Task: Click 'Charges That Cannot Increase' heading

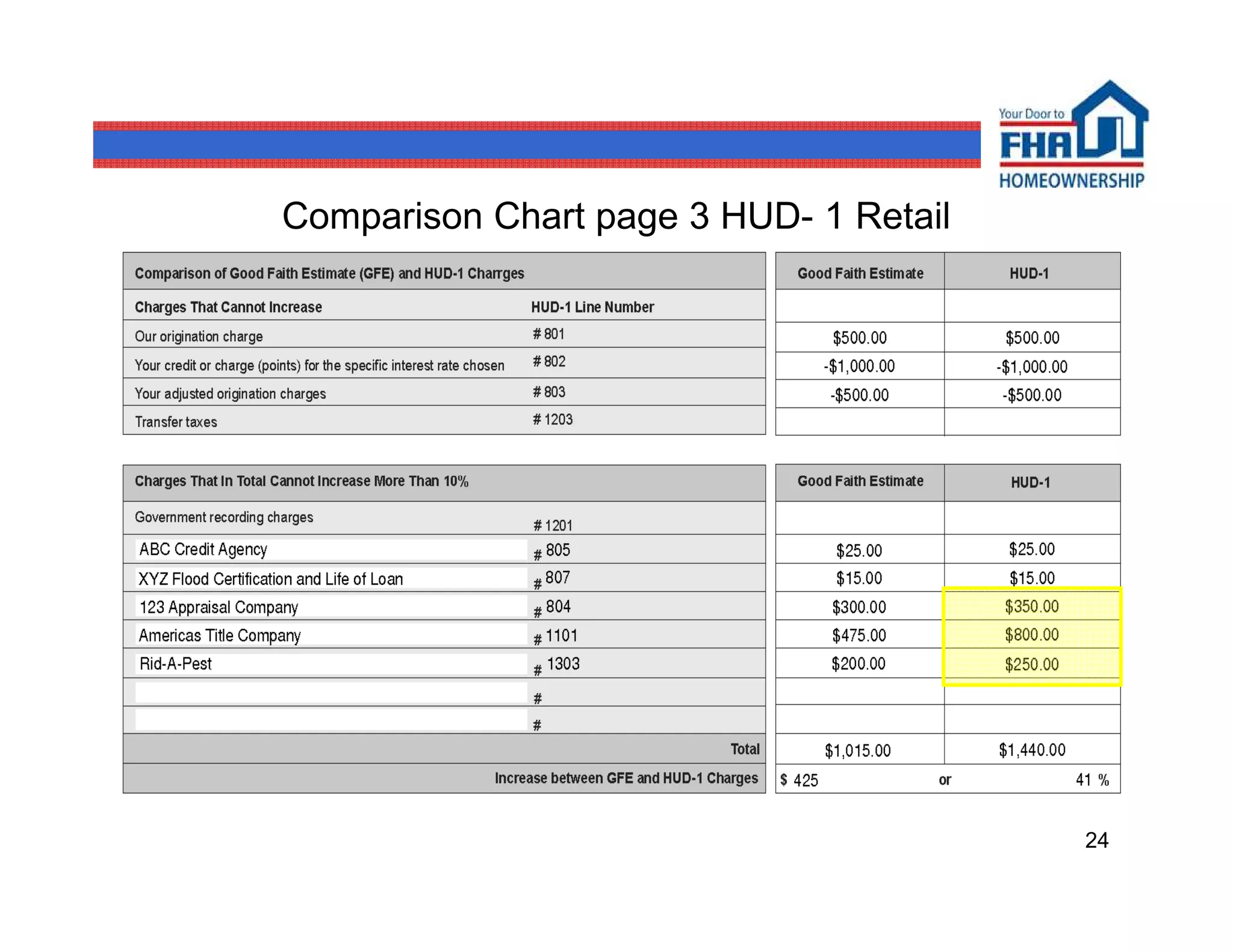Action: [x=228, y=307]
